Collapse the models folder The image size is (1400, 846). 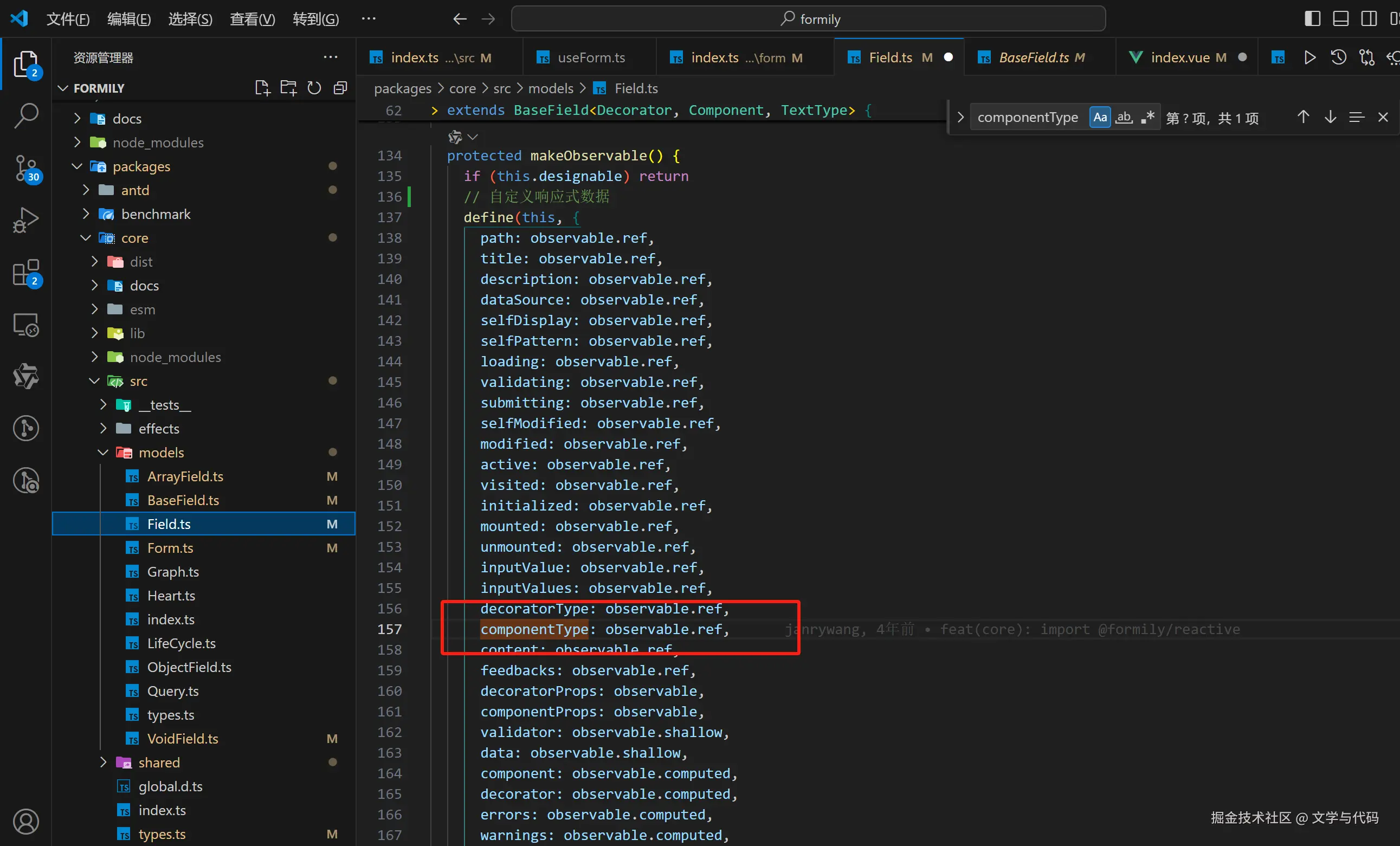point(161,453)
